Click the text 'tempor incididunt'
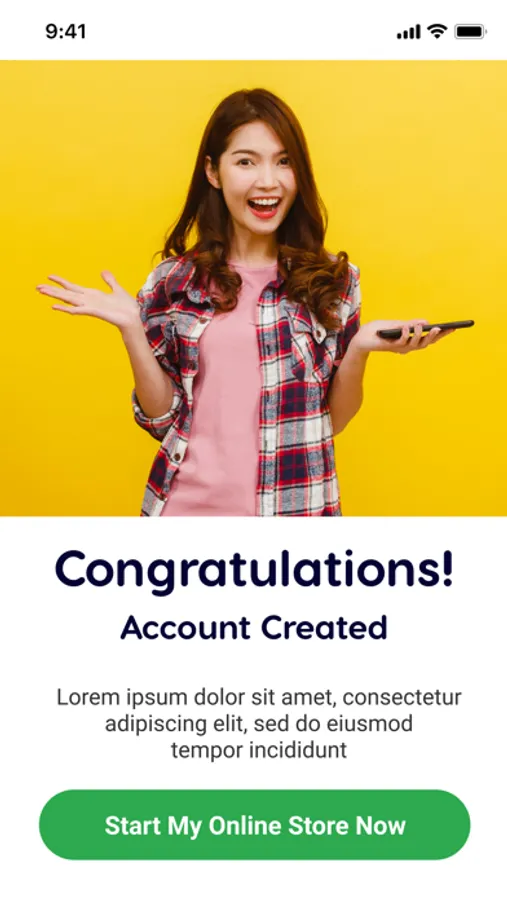Viewport: 507px width, 900px height. coord(259,750)
